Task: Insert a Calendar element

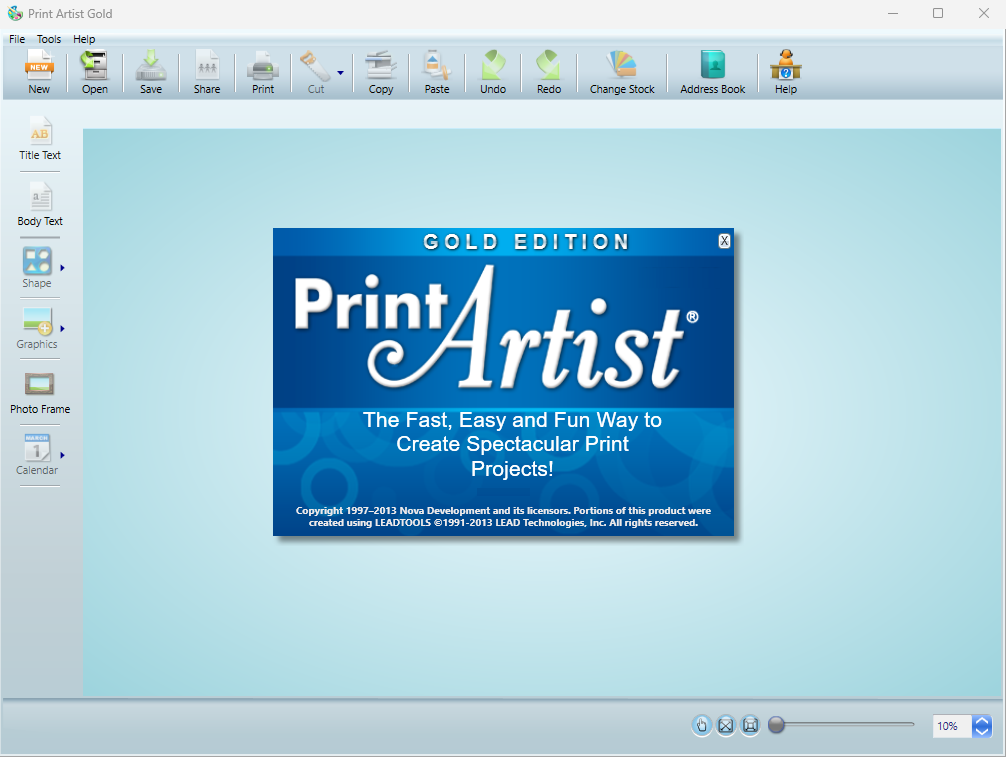Action: coord(37,455)
